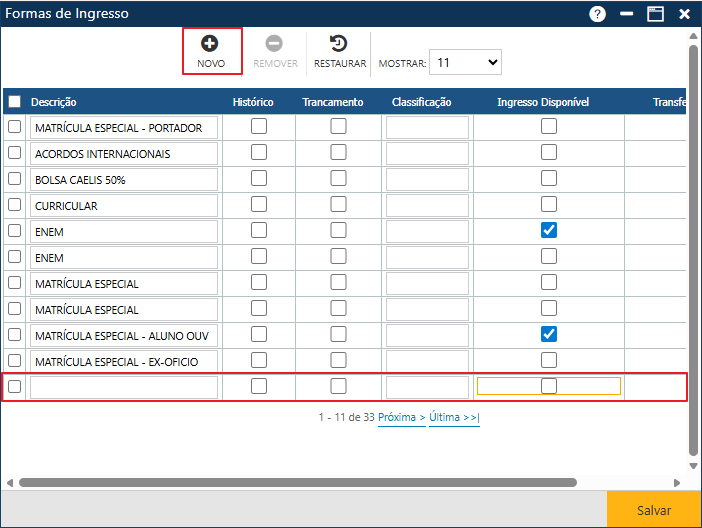
Task: Sort by Ingresso Disponível column header
Action: pos(543,102)
